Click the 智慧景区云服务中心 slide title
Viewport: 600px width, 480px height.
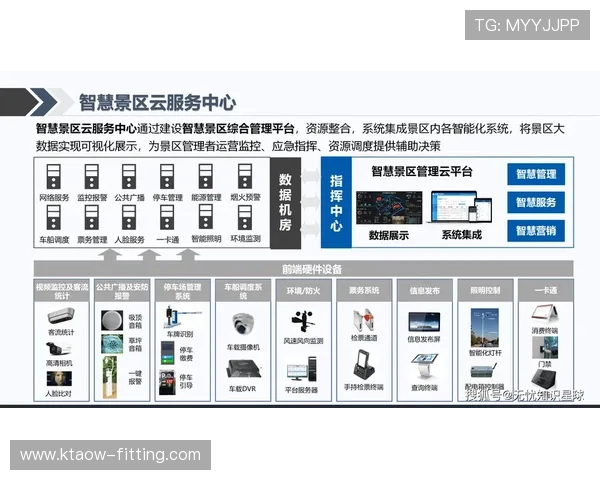coord(157,102)
